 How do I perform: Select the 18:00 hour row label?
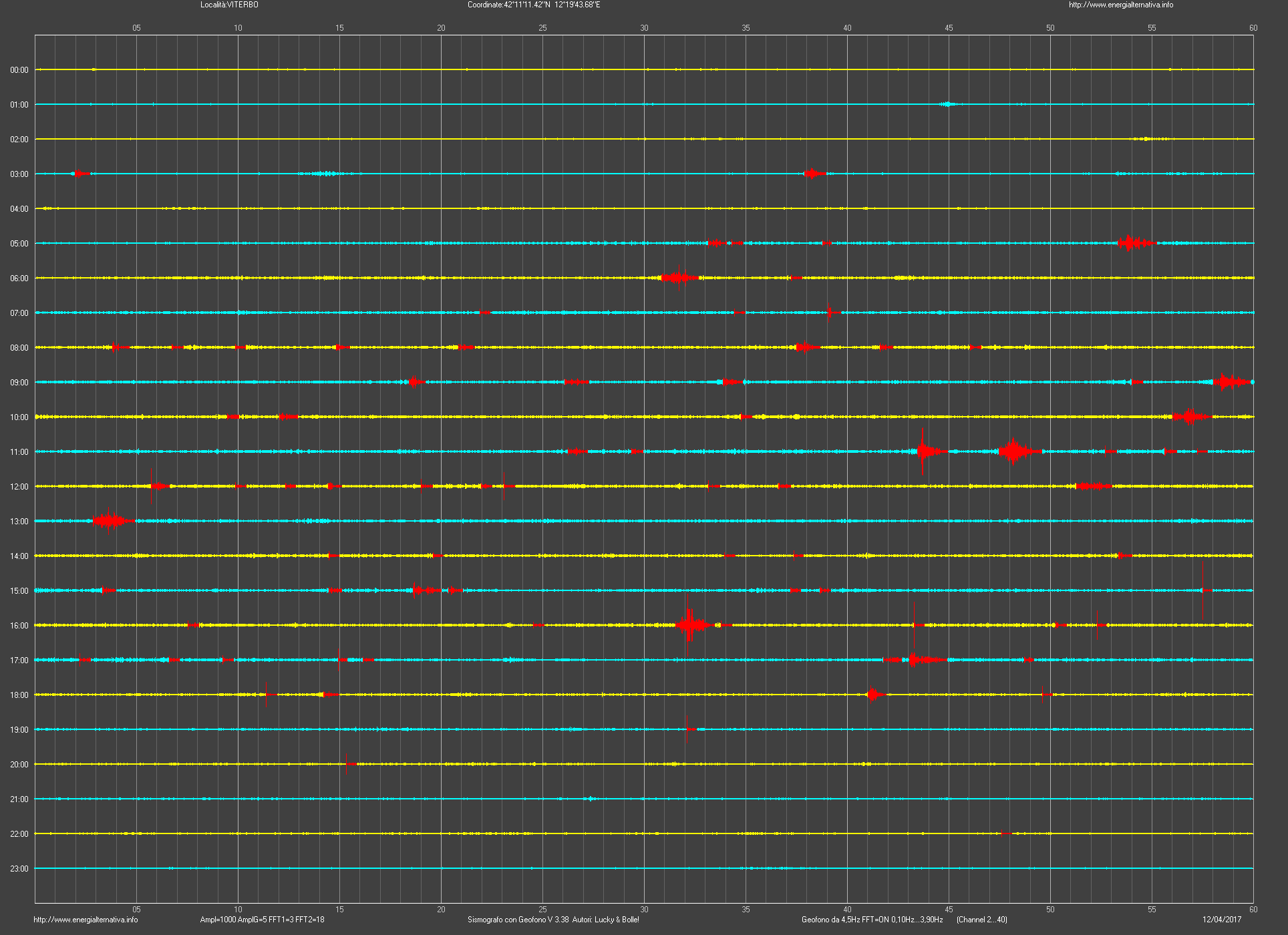click(19, 695)
